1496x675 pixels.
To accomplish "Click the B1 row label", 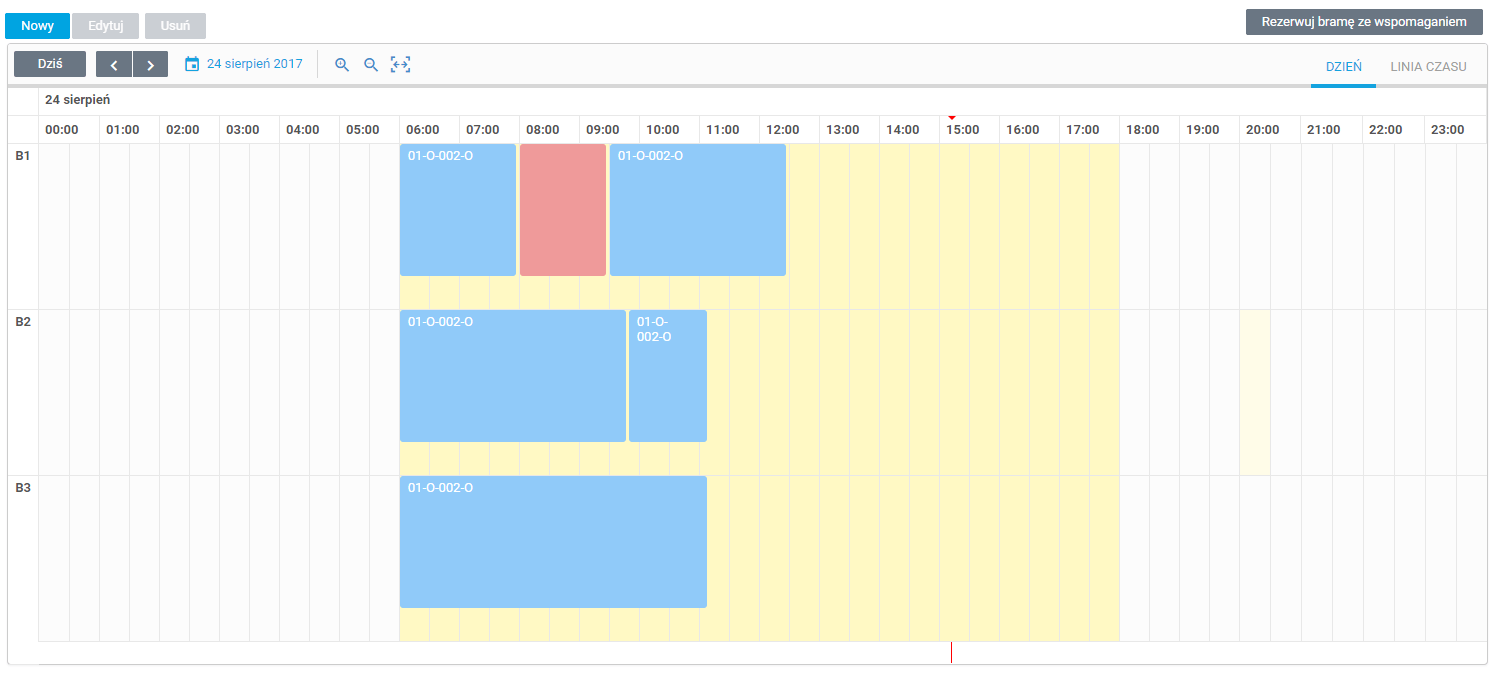I will pyautogui.click(x=22, y=156).
